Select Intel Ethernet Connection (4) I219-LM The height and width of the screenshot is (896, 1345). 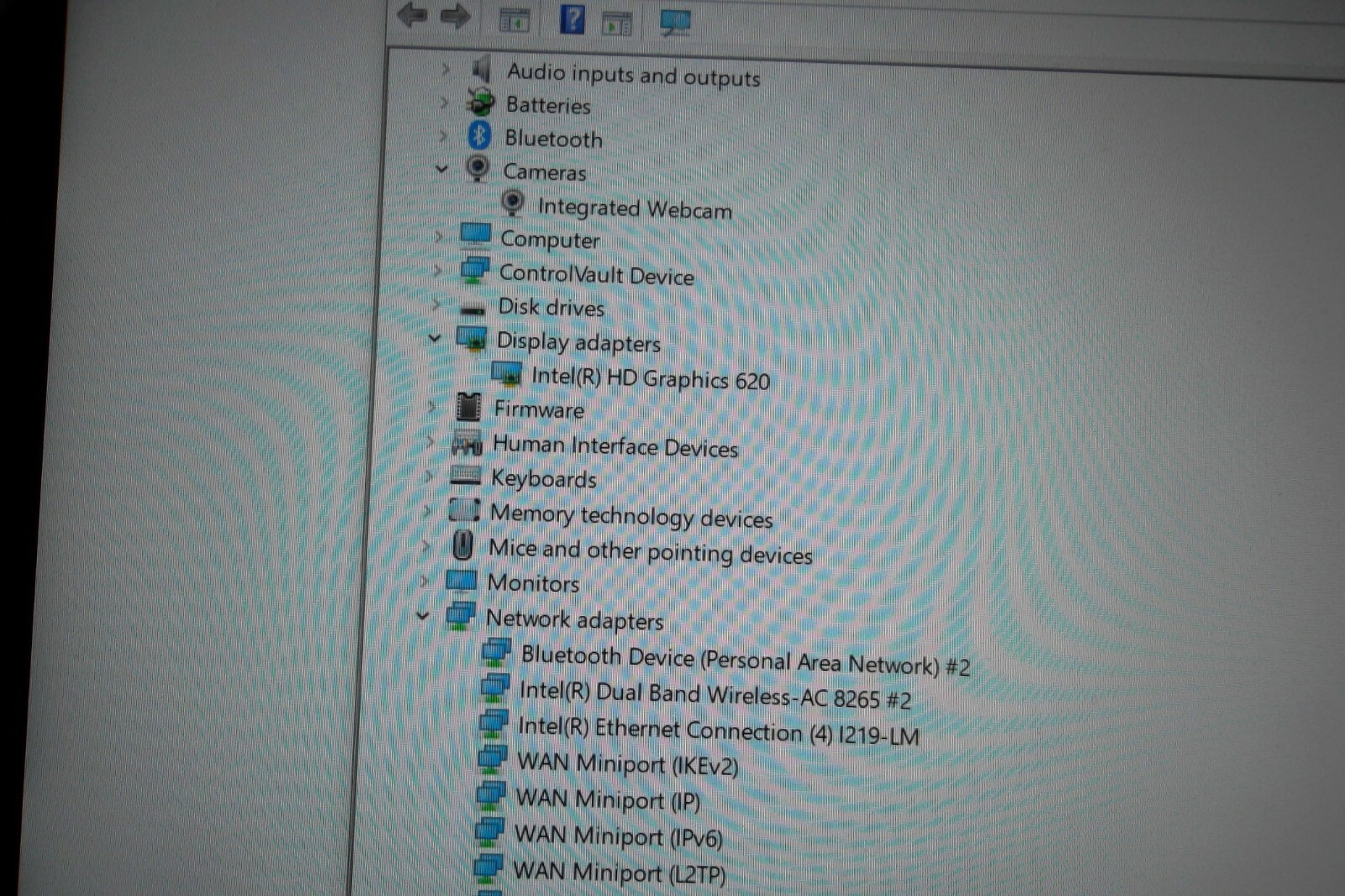tap(719, 730)
